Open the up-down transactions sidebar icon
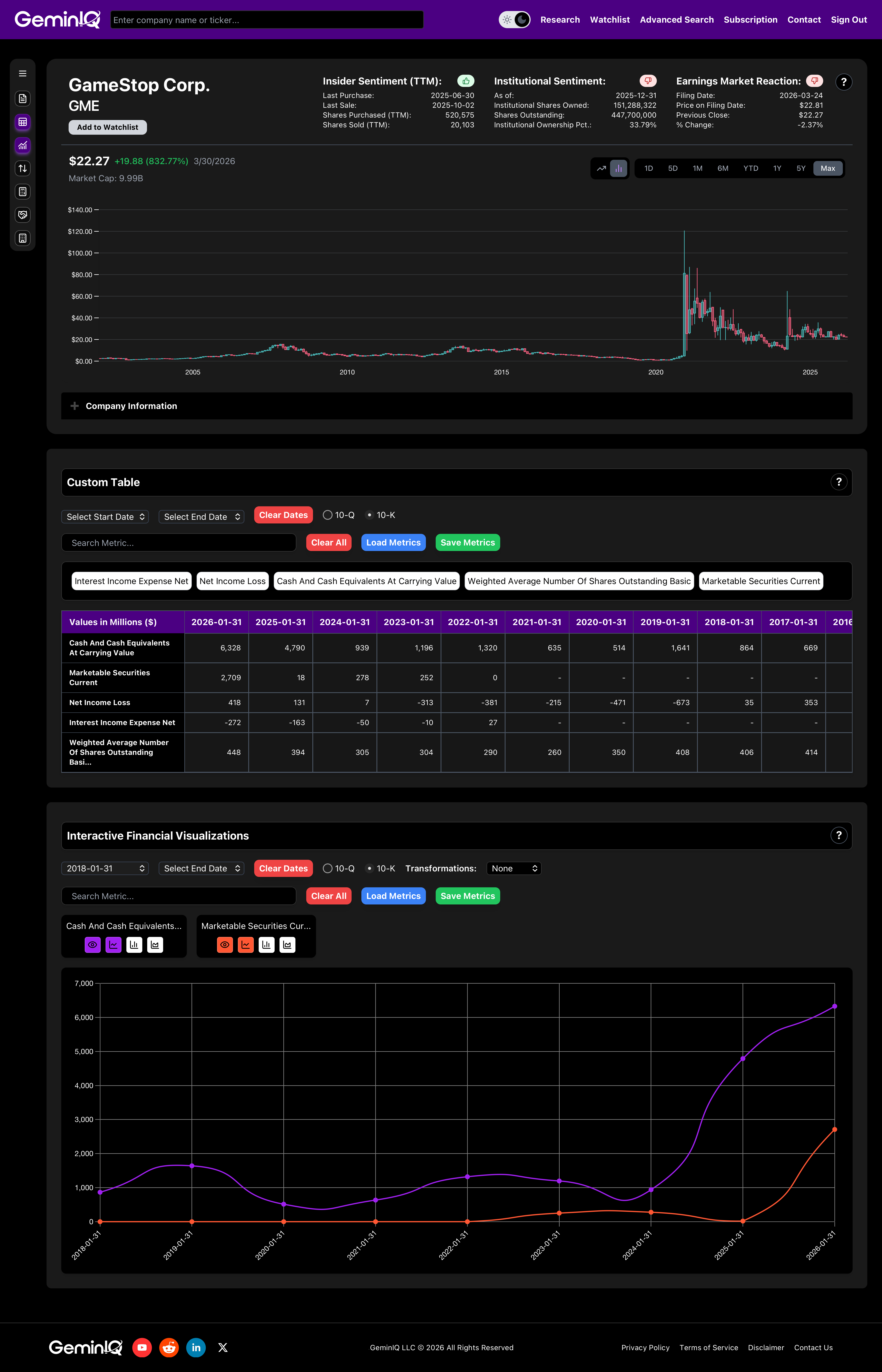 pyautogui.click(x=22, y=168)
